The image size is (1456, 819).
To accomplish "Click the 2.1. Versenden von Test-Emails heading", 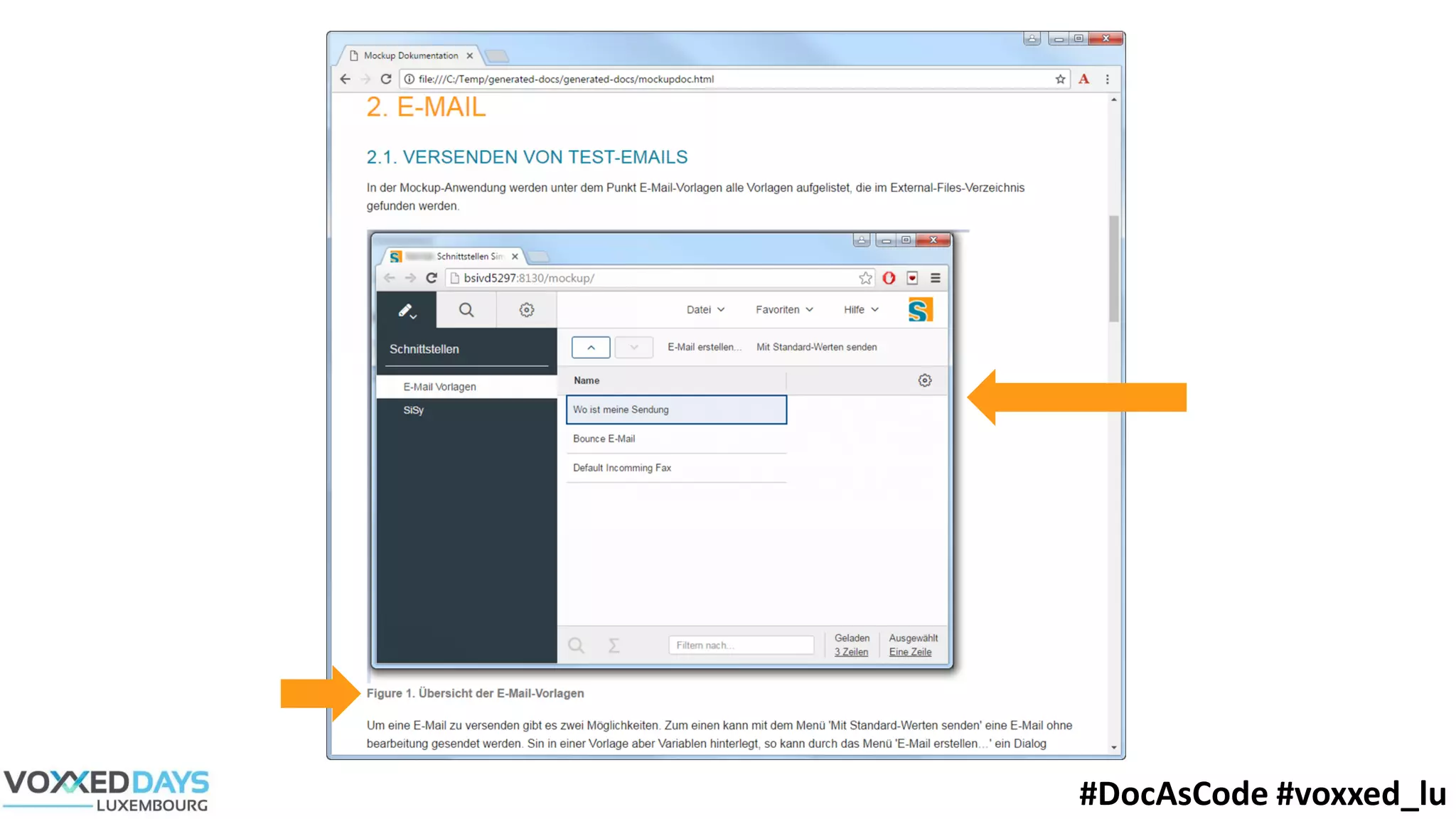I will [527, 157].
